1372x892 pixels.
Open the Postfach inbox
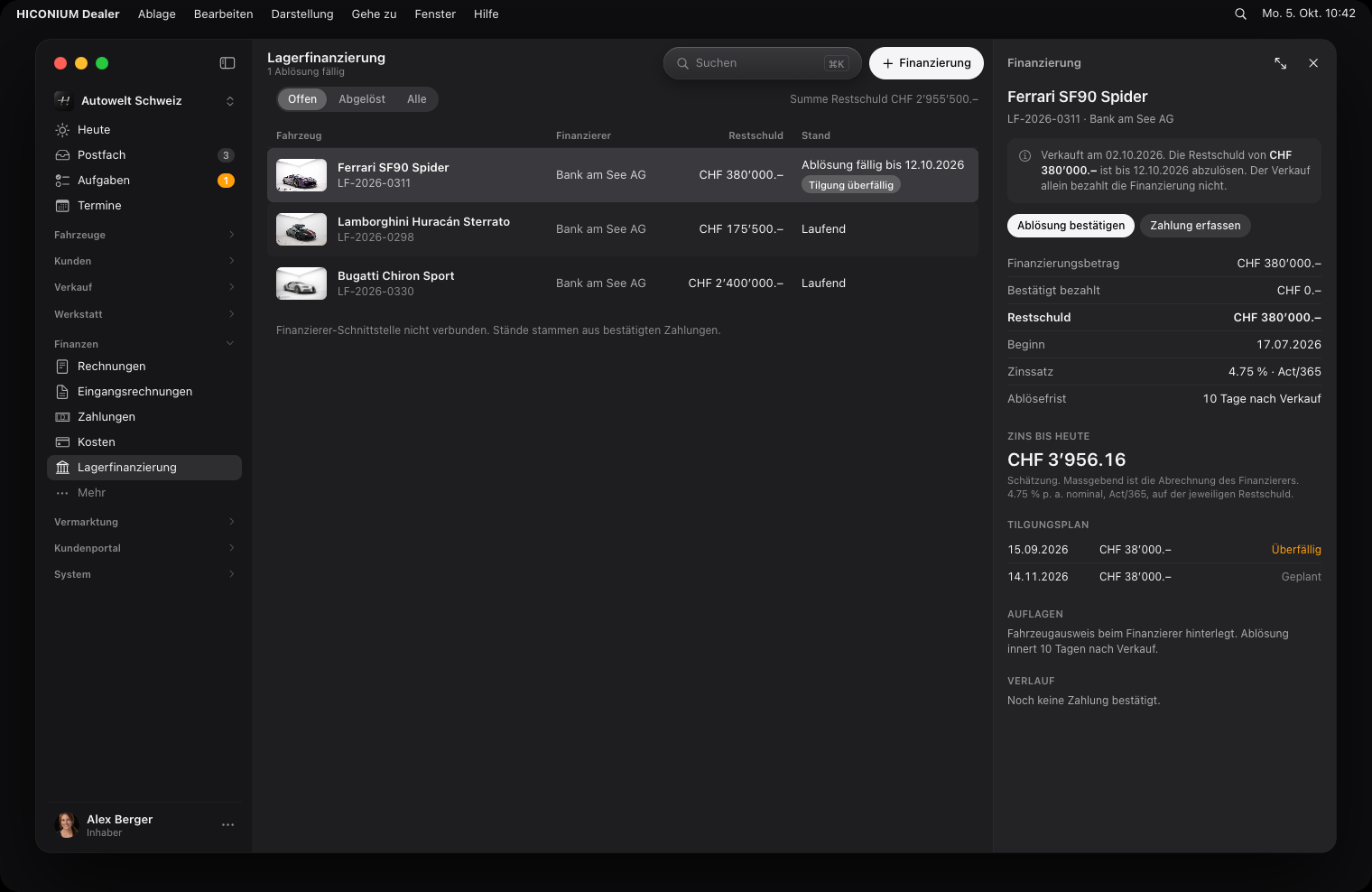pyautogui.click(x=144, y=155)
